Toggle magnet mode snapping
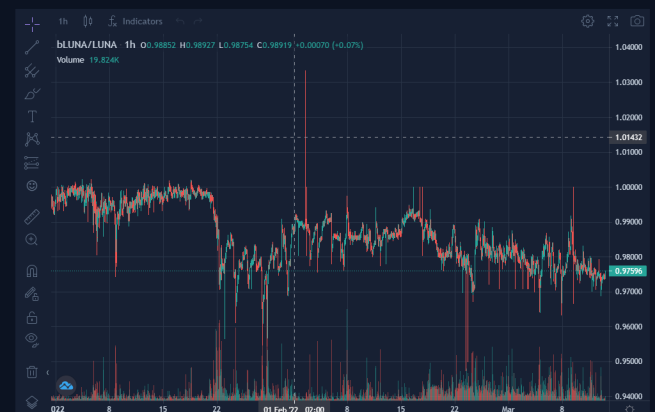The image size is (655, 412). (x=32, y=271)
